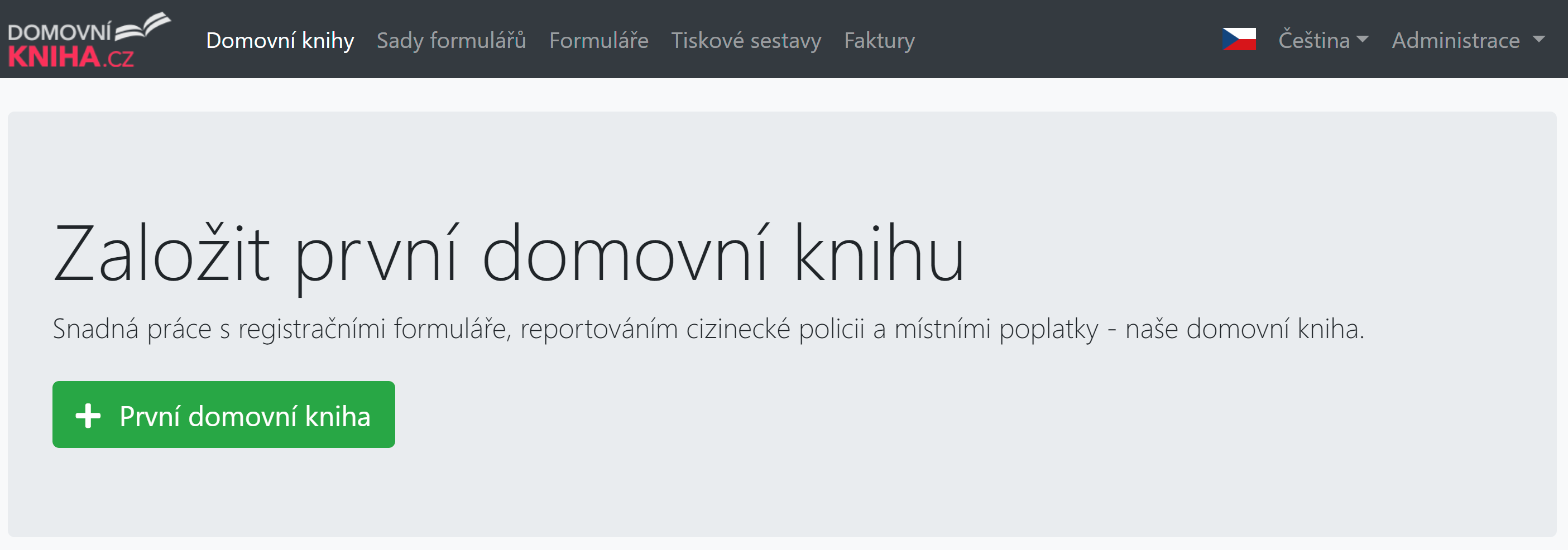Click the Czech flag icon
This screenshot has height=550, width=1568.
[1239, 40]
